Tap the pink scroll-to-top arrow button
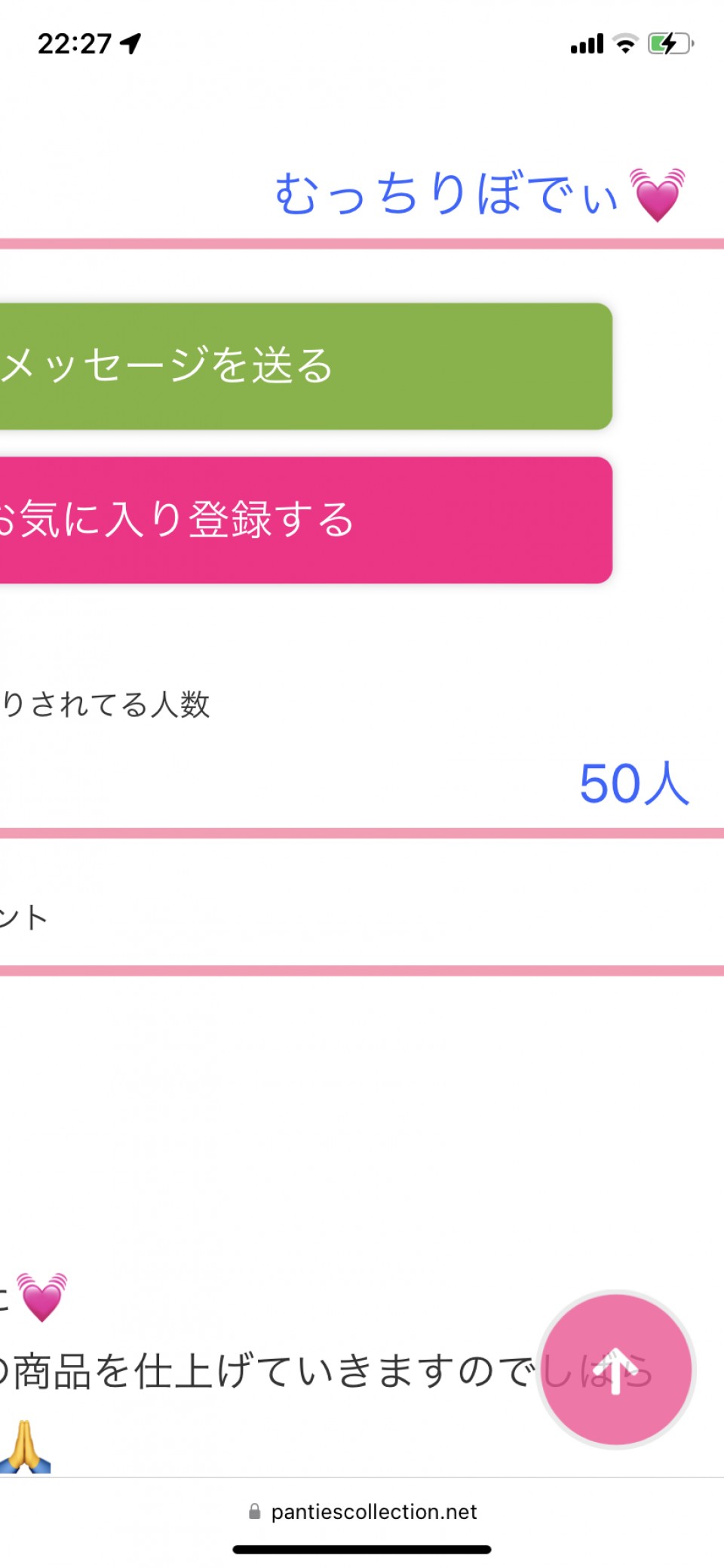This screenshot has height=1568, width=724. pyautogui.click(x=616, y=1369)
